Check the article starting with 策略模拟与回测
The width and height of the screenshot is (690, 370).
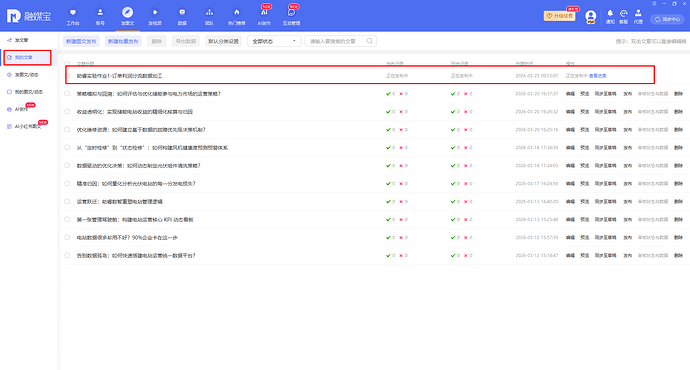click(x=67, y=94)
